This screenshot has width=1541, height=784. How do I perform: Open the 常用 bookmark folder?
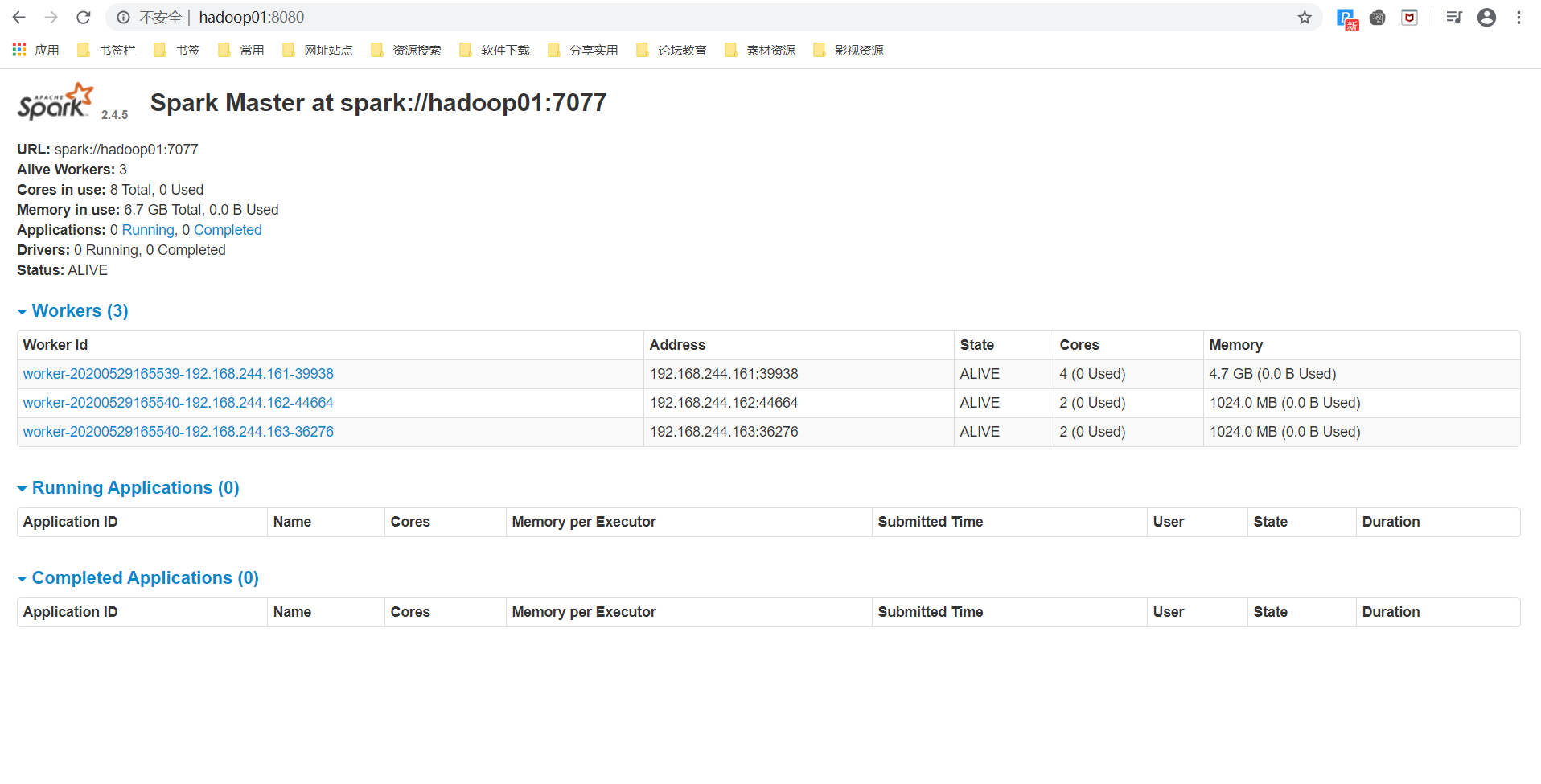[241, 50]
